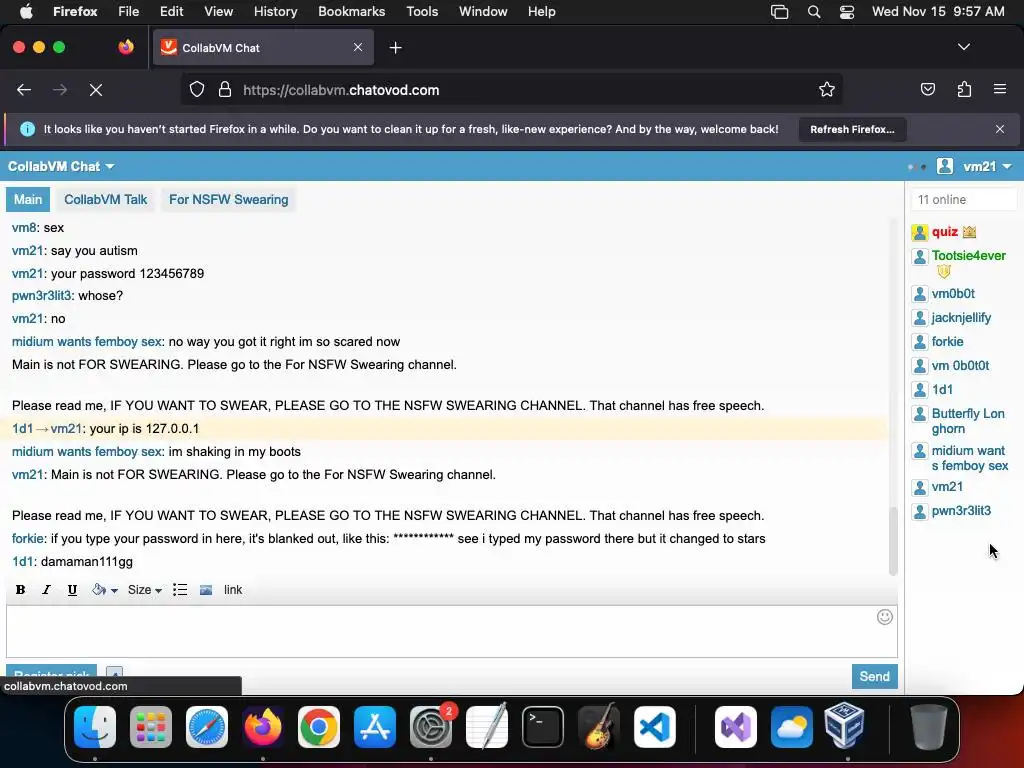Open the History menu
The height and width of the screenshot is (768, 1024).
click(x=275, y=11)
